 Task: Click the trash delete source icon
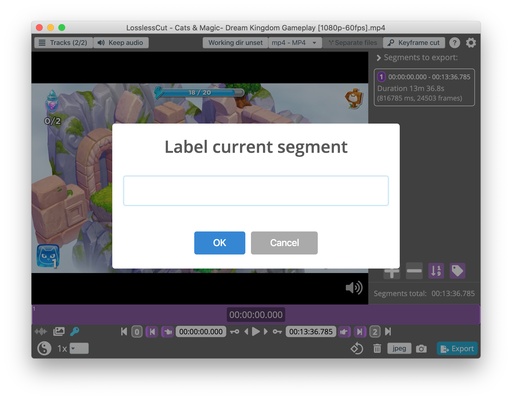pyautogui.click(x=377, y=349)
